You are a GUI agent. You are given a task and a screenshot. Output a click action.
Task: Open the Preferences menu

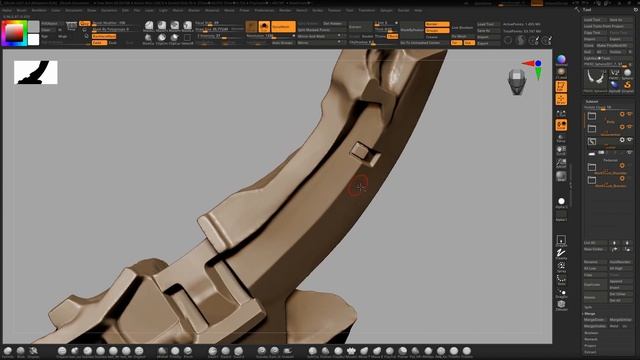(264, 10)
